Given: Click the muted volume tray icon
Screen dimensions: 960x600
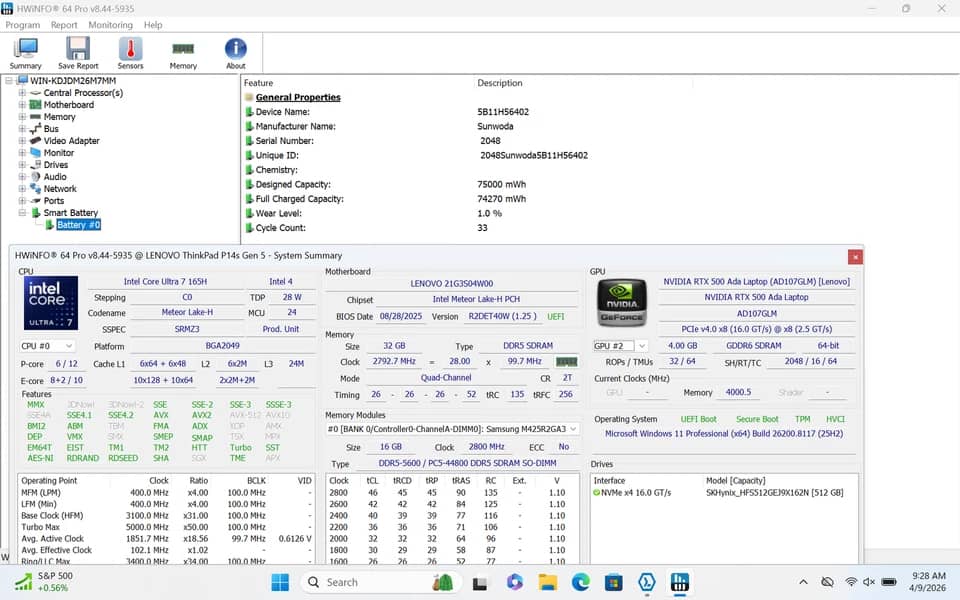Looking at the screenshot, I should [869, 582].
